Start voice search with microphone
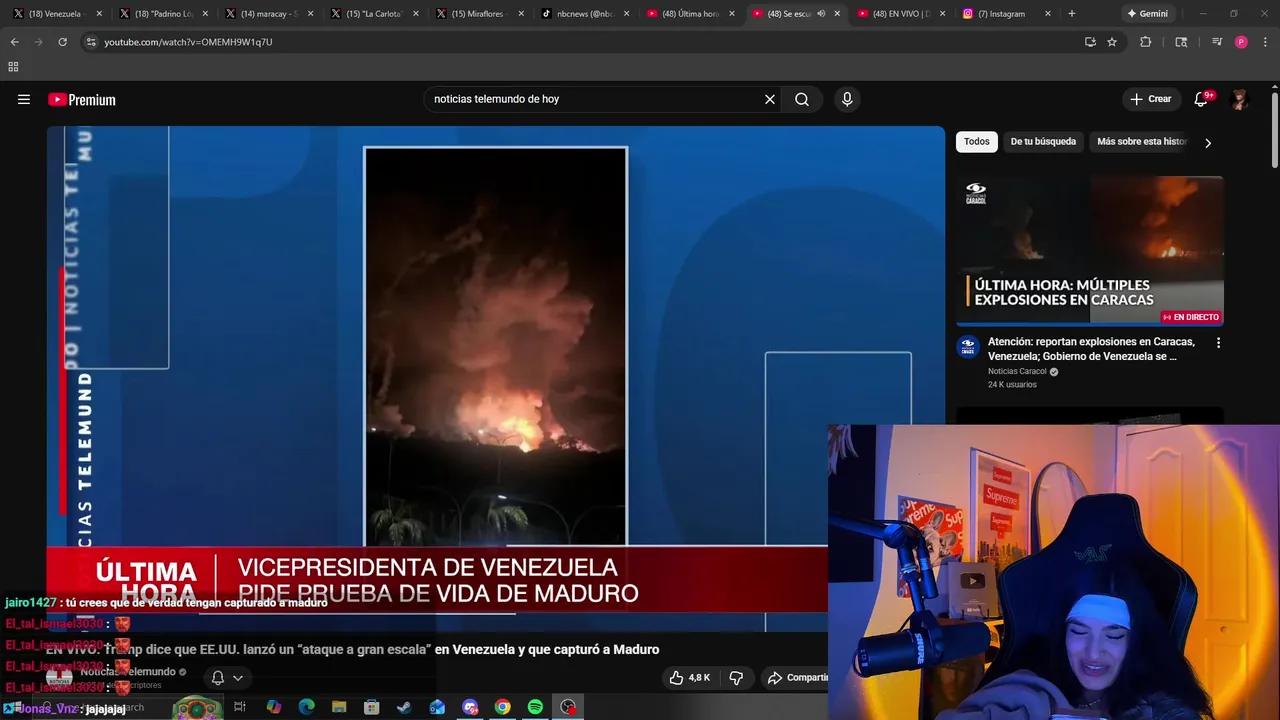Image resolution: width=1280 pixels, height=720 pixels. 847,99
